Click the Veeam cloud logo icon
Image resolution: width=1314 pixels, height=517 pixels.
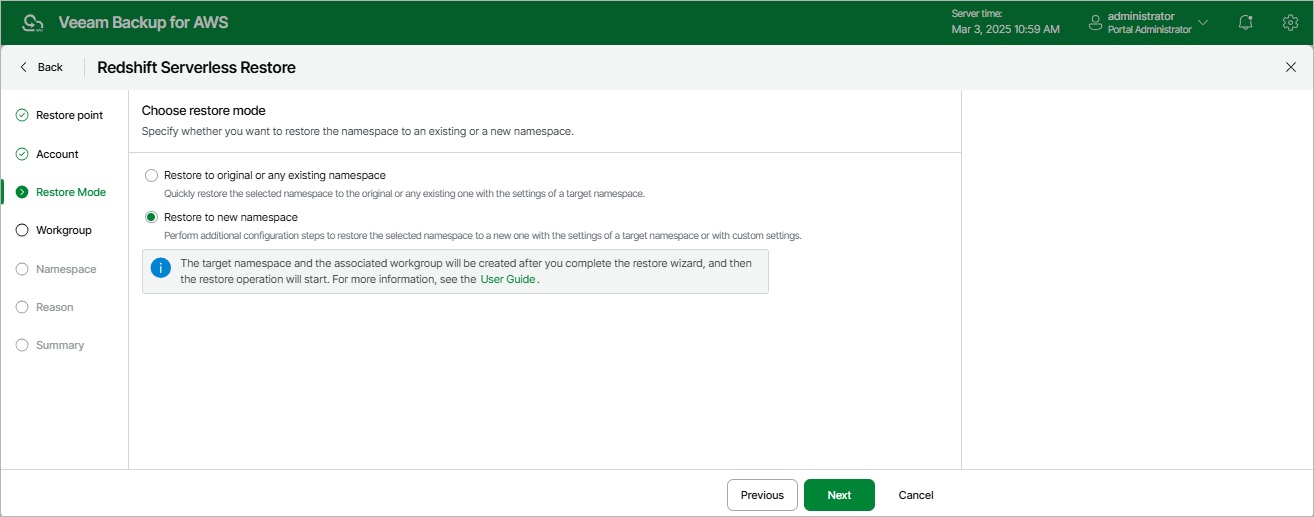point(32,22)
